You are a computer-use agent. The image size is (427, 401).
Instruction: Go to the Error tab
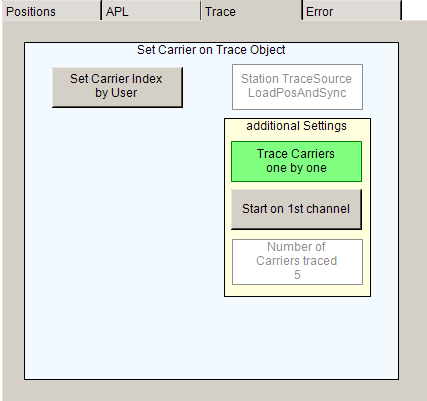(x=352, y=11)
